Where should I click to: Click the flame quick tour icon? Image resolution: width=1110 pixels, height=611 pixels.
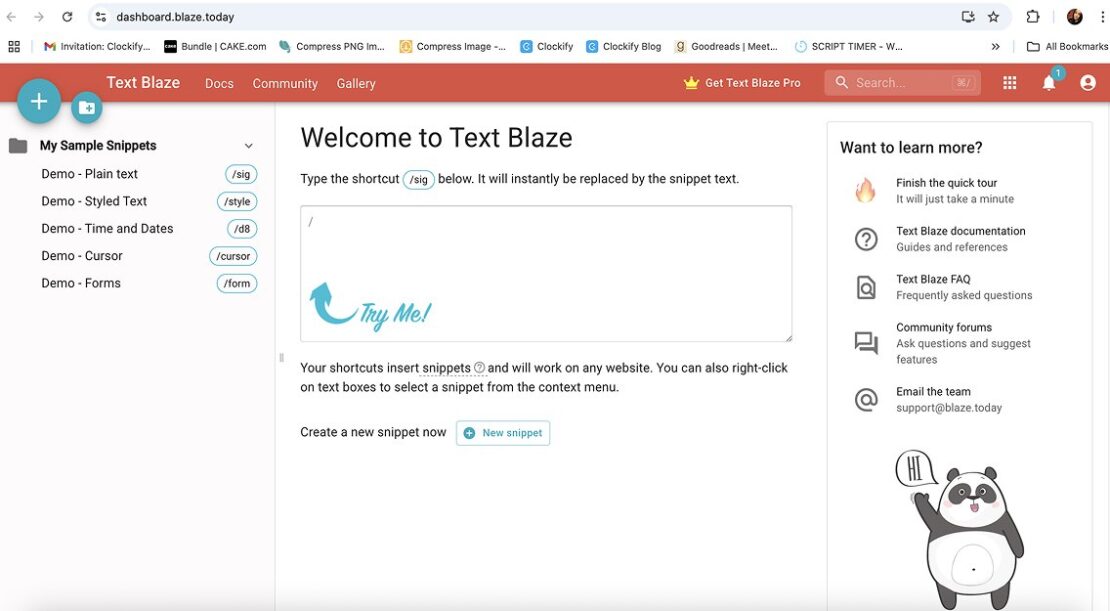click(x=865, y=190)
